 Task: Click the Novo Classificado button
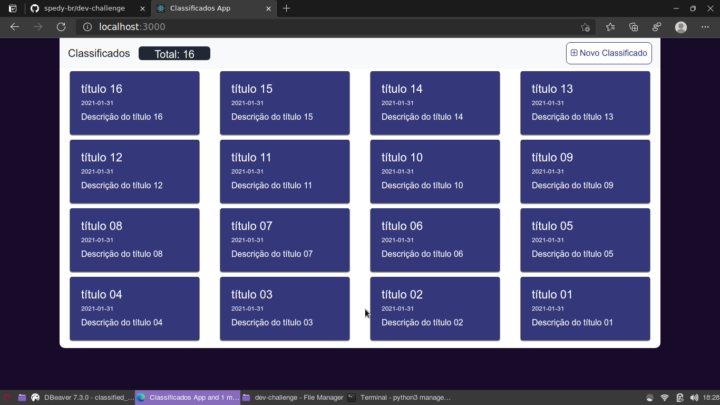pyautogui.click(x=609, y=53)
